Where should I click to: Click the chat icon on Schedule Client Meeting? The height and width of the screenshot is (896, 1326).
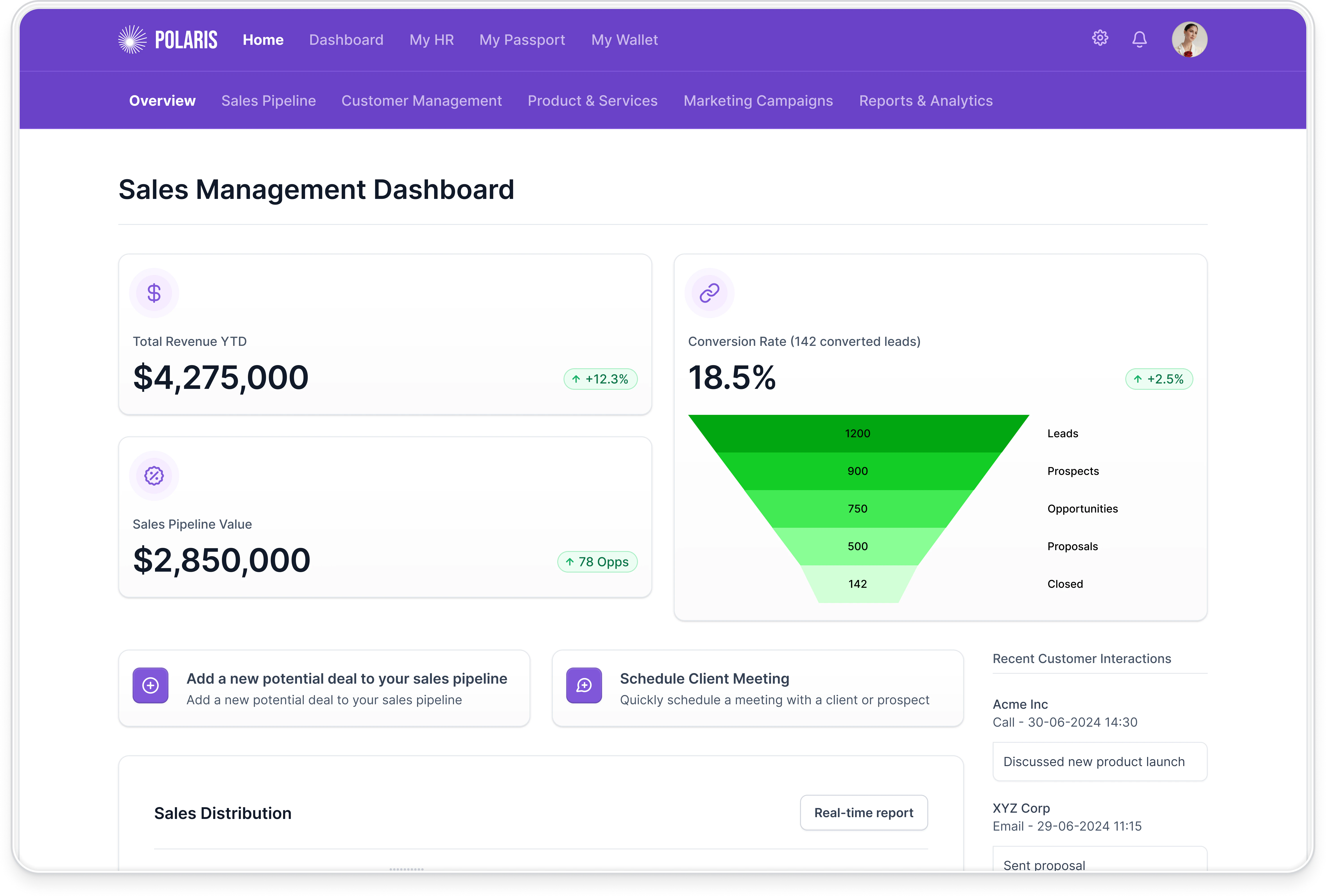(584, 685)
